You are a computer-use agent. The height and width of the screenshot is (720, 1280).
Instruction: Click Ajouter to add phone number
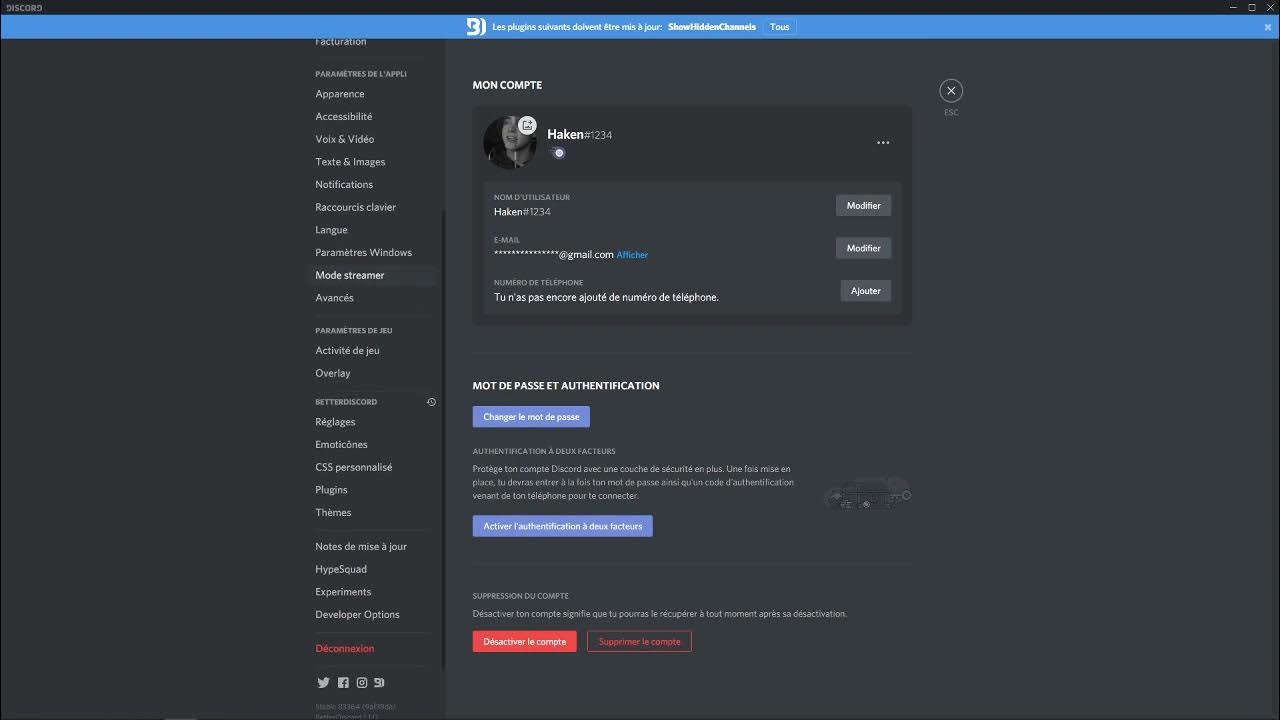pos(865,291)
